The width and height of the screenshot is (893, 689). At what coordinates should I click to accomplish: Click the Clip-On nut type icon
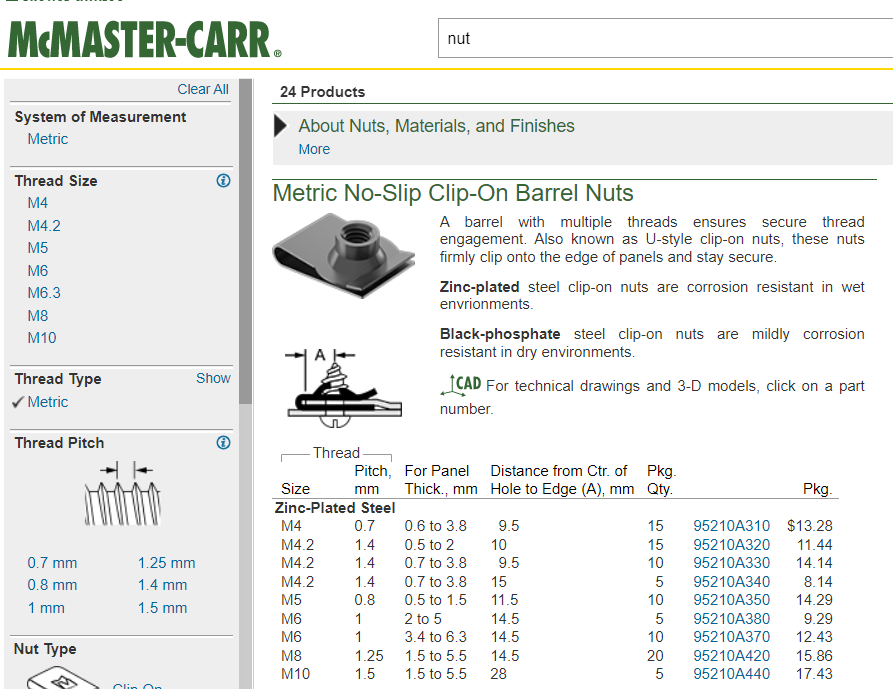[63, 679]
